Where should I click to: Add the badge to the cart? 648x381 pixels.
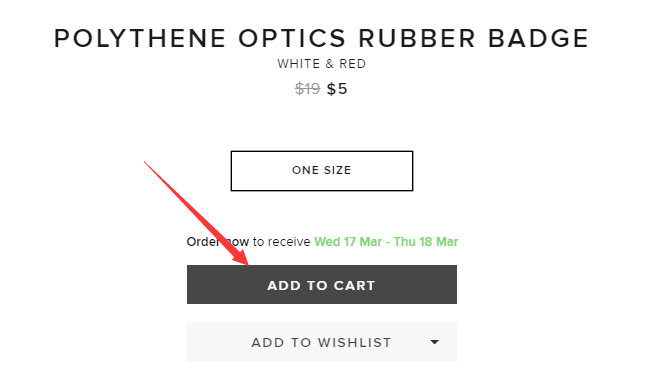(322, 285)
